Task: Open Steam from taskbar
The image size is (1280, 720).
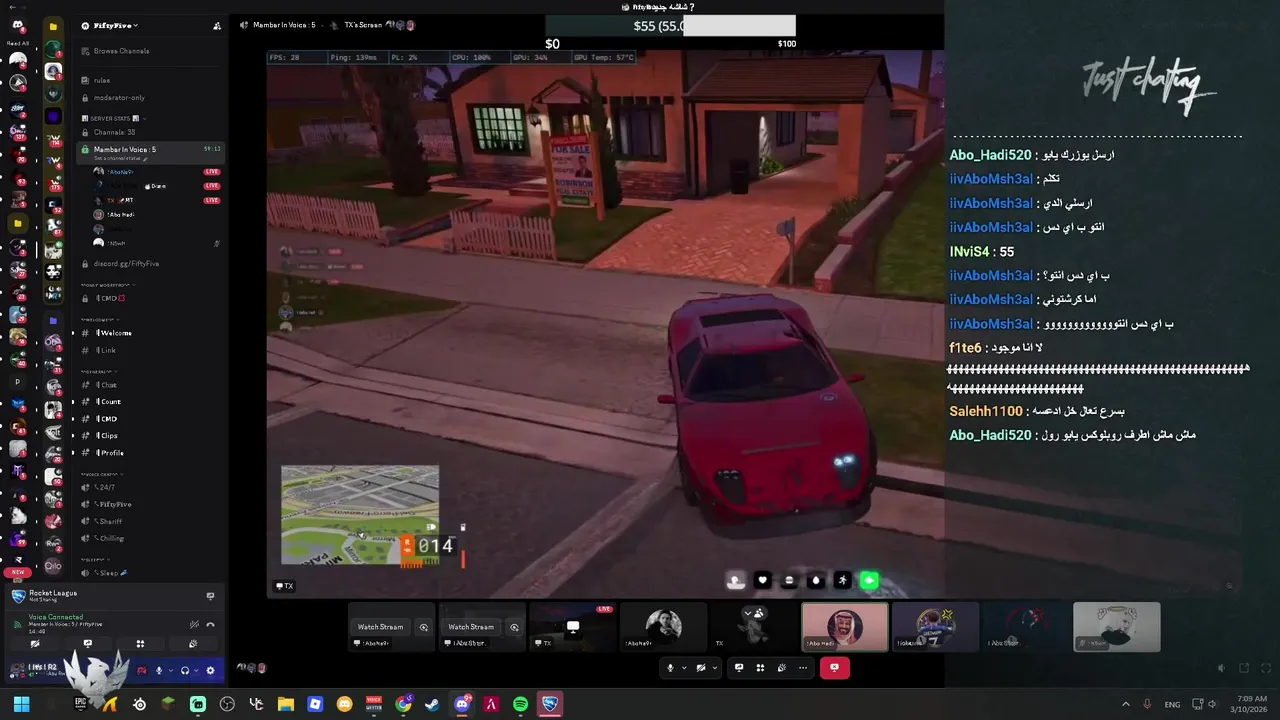Action: click(x=432, y=704)
